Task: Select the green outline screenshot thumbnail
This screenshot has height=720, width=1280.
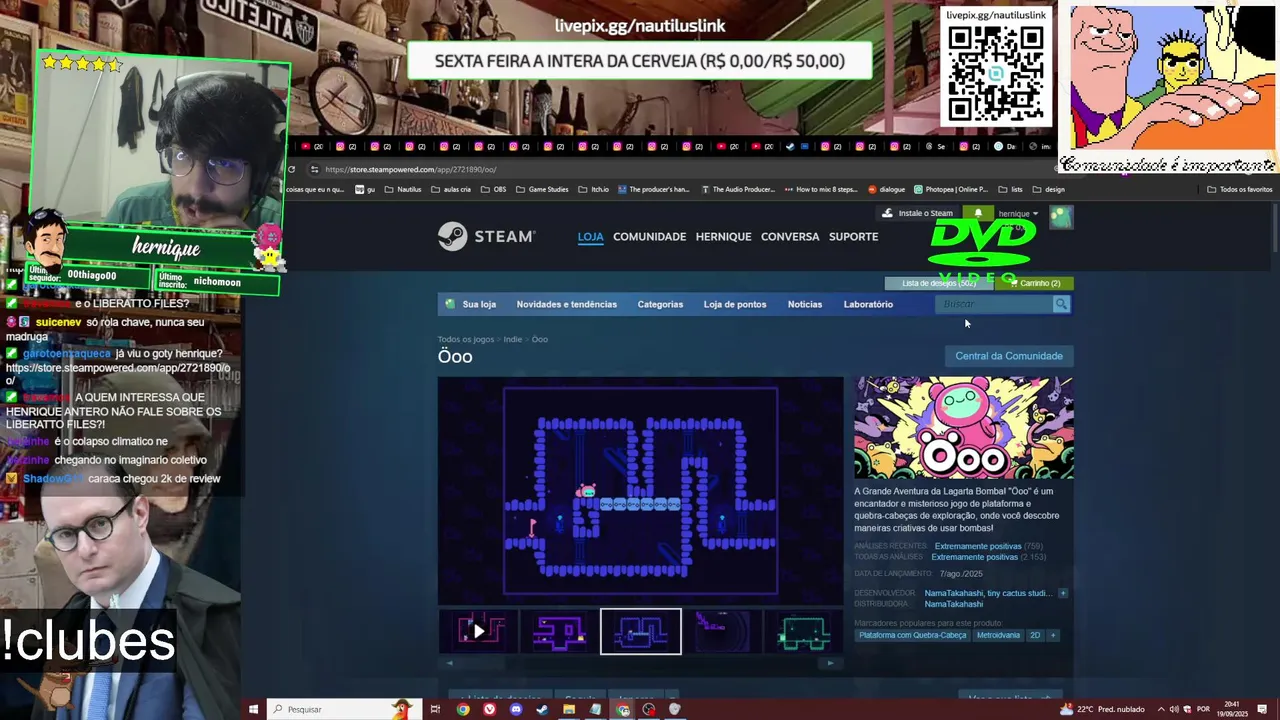Action: (x=804, y=631)
